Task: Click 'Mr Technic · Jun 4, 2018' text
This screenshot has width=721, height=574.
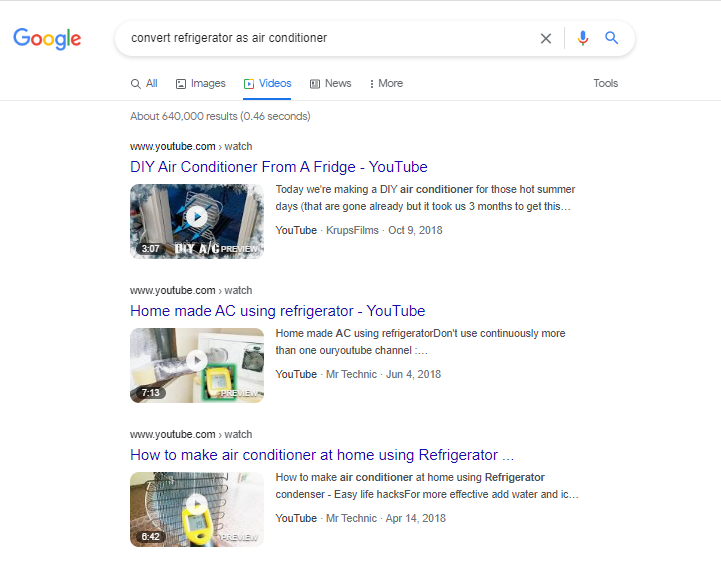Action: (x=383, y=374)
